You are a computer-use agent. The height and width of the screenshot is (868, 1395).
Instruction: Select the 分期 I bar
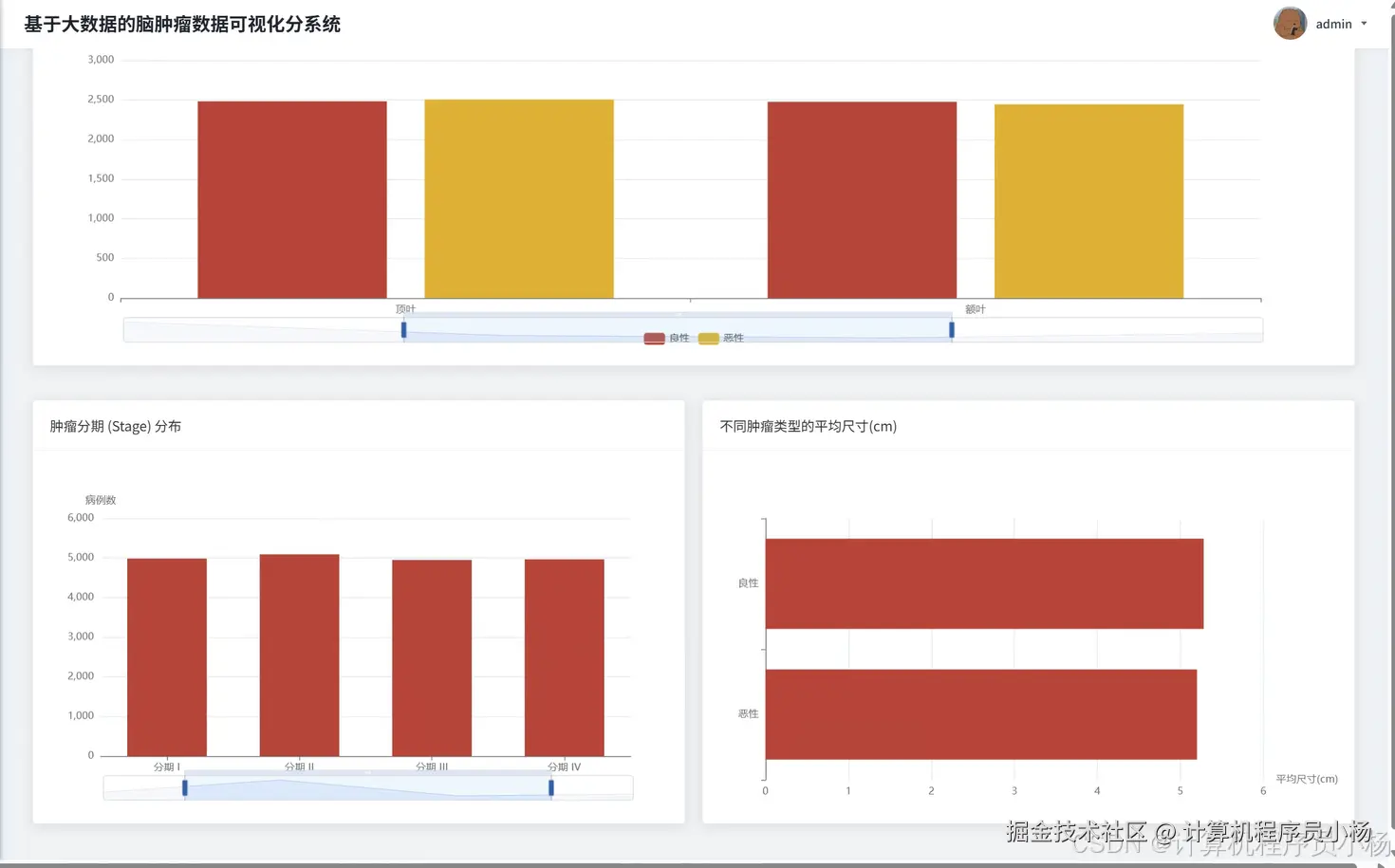coord(166,655)
